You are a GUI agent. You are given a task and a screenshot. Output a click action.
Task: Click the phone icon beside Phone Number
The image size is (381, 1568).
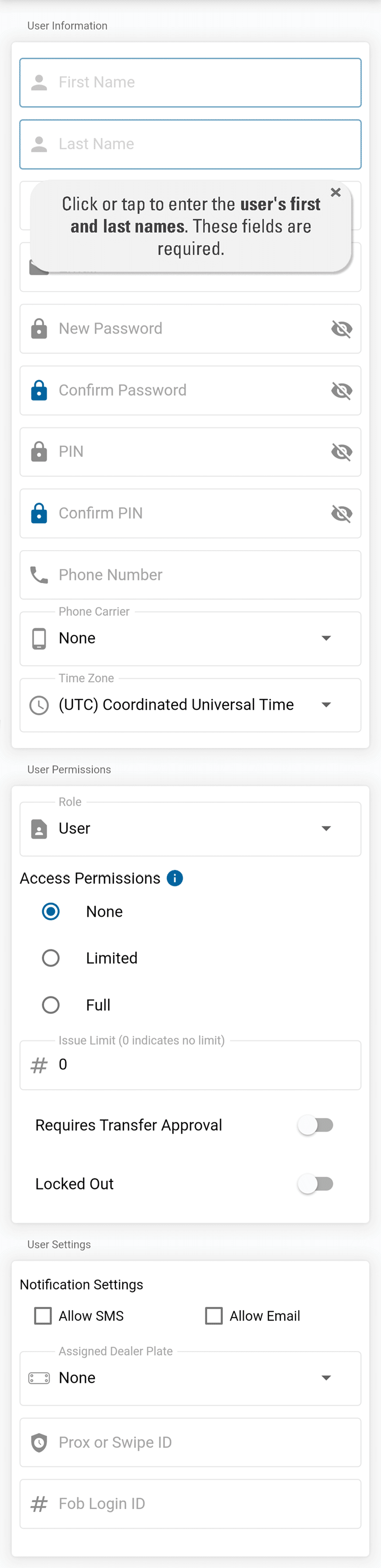[x=39, y=575]
